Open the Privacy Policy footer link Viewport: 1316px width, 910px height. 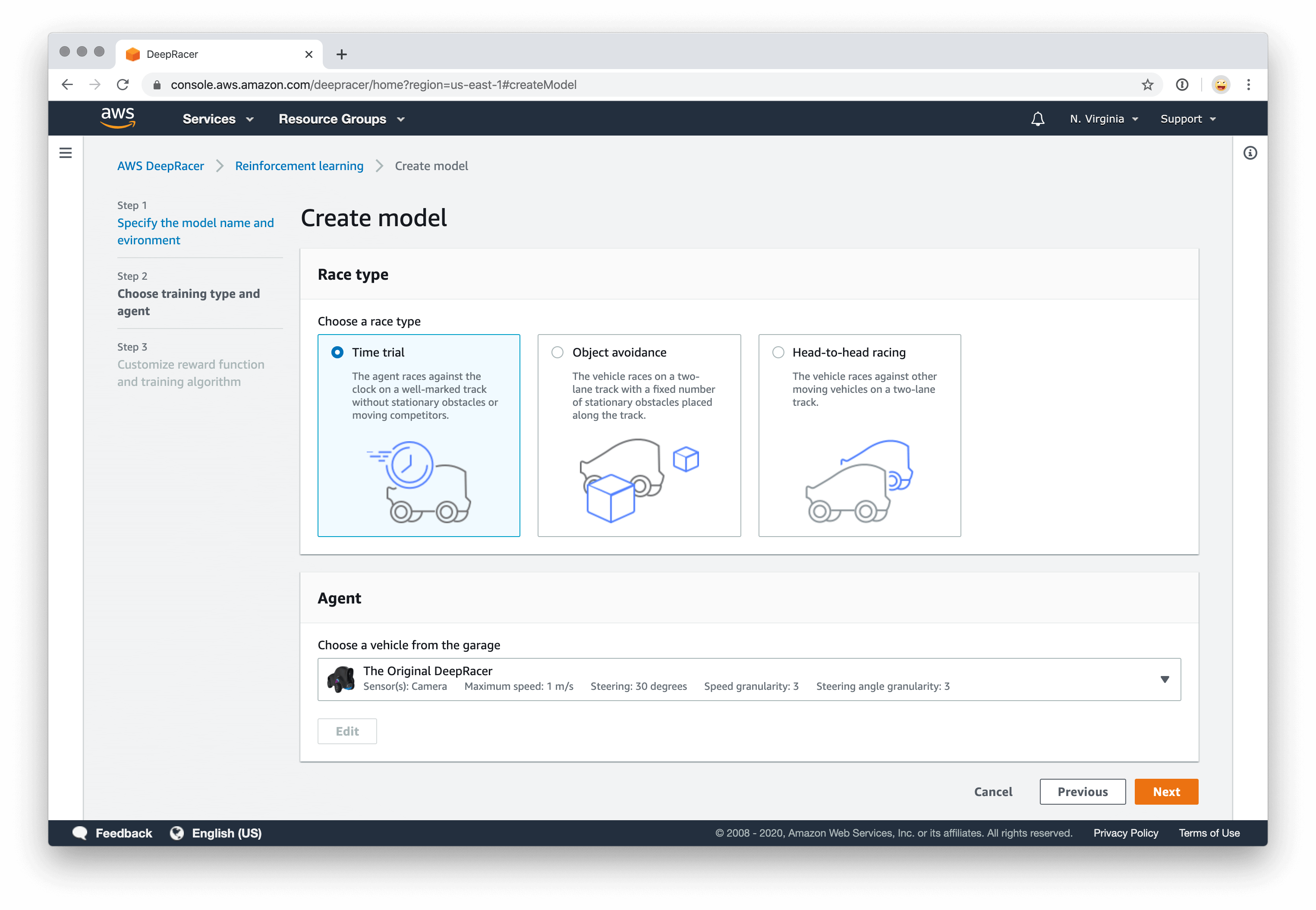click(x=1126, y=833)
